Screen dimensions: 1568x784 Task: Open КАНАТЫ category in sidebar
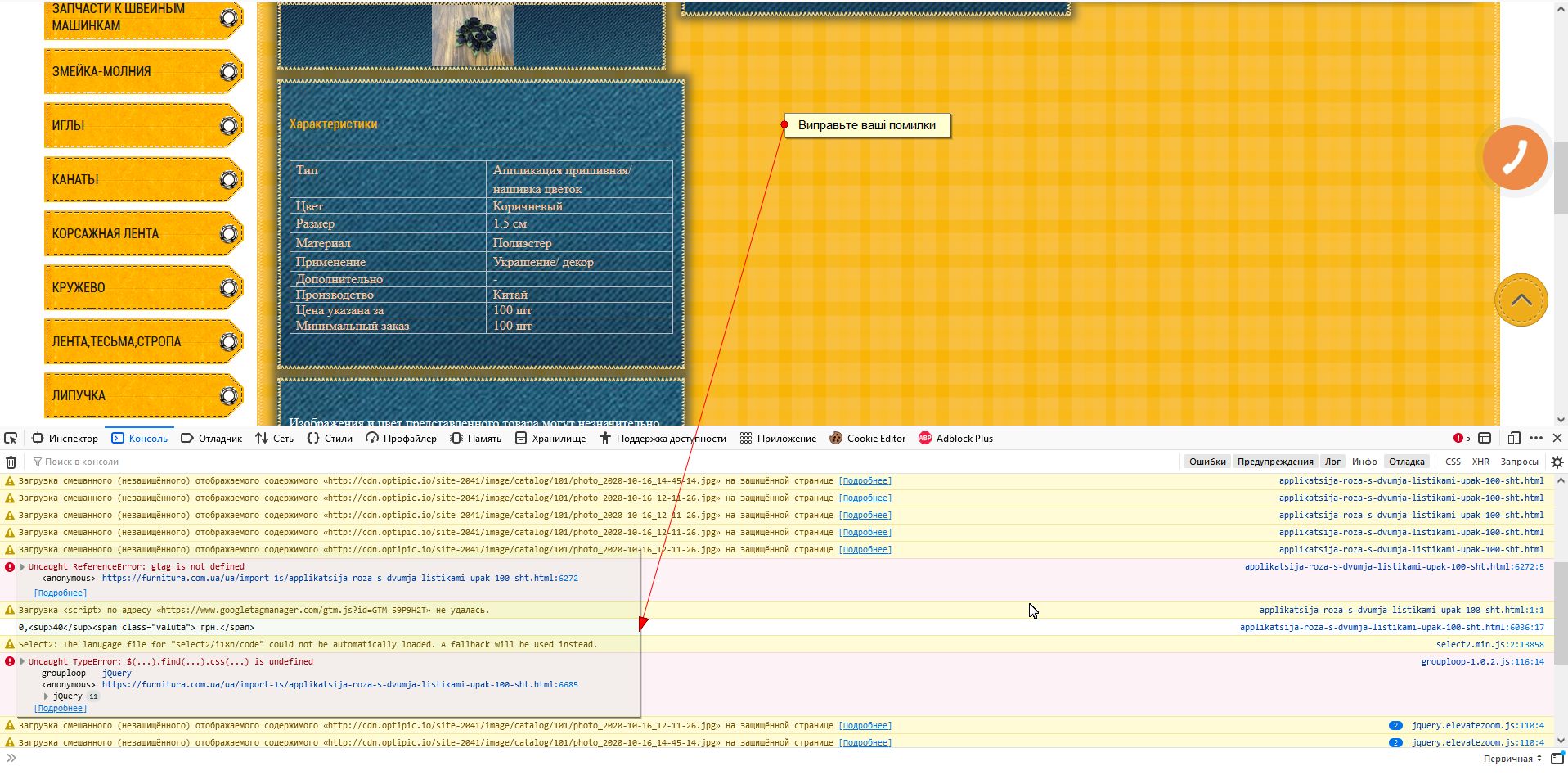coord(144,179)
